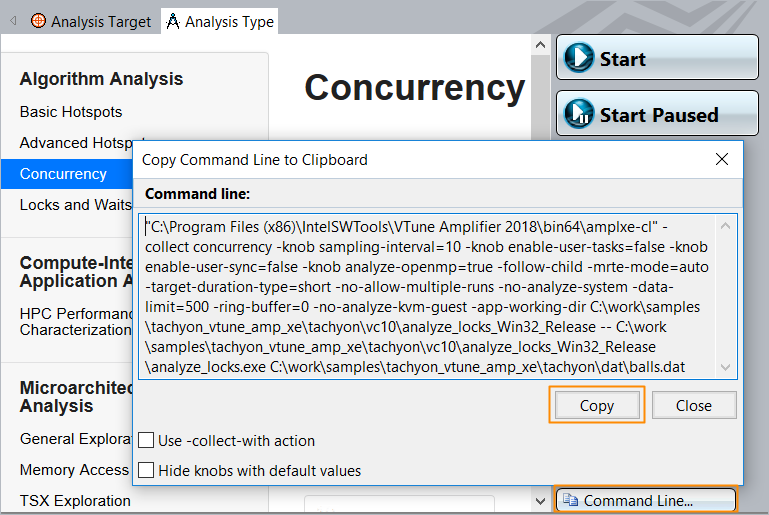Select HPC Performance Characterization analysis

76,321
